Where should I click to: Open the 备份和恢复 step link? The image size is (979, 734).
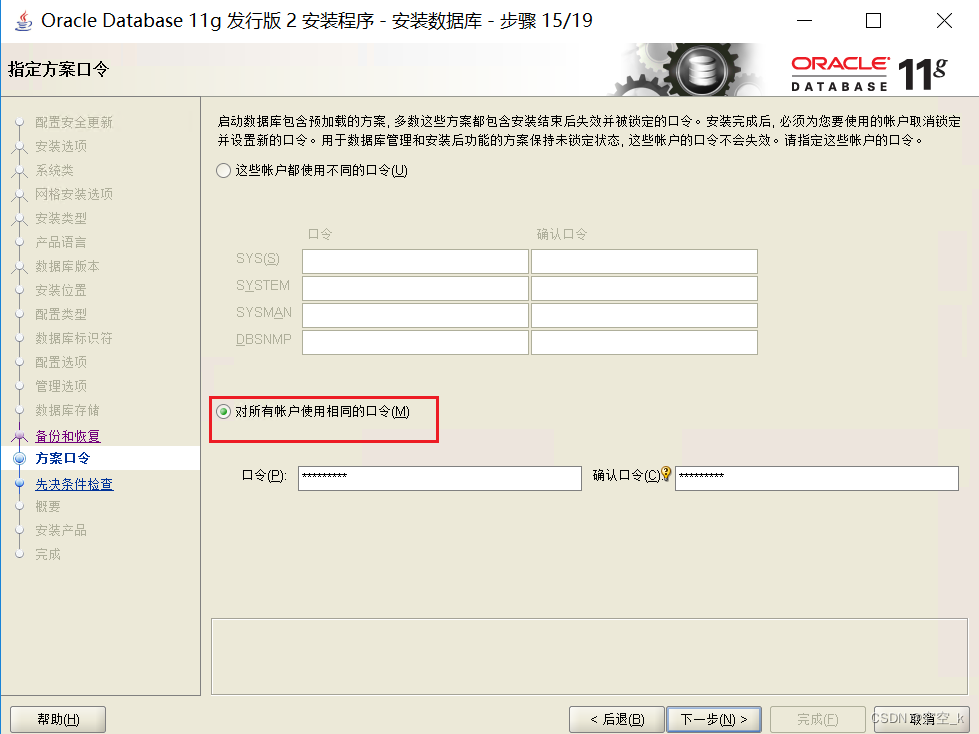(66, 435)
